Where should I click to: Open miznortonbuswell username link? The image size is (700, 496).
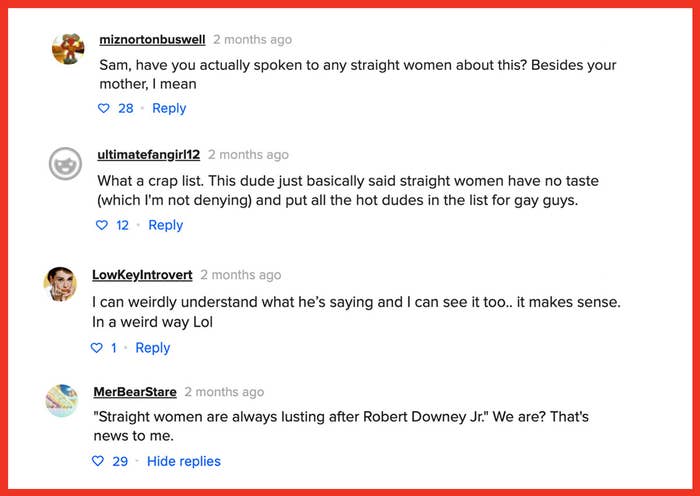152,40
